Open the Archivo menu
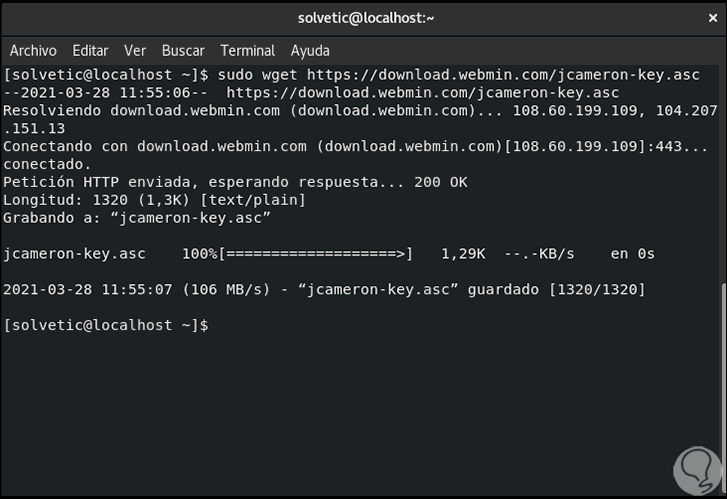The width and height of the screenshot is (727, 499). (33, 50)
